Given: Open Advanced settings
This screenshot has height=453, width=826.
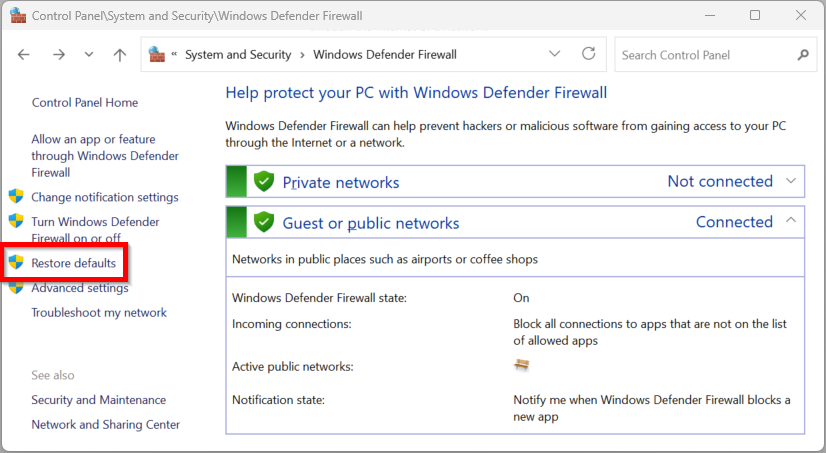Looking at the screenshot, I should coord(80,289).
